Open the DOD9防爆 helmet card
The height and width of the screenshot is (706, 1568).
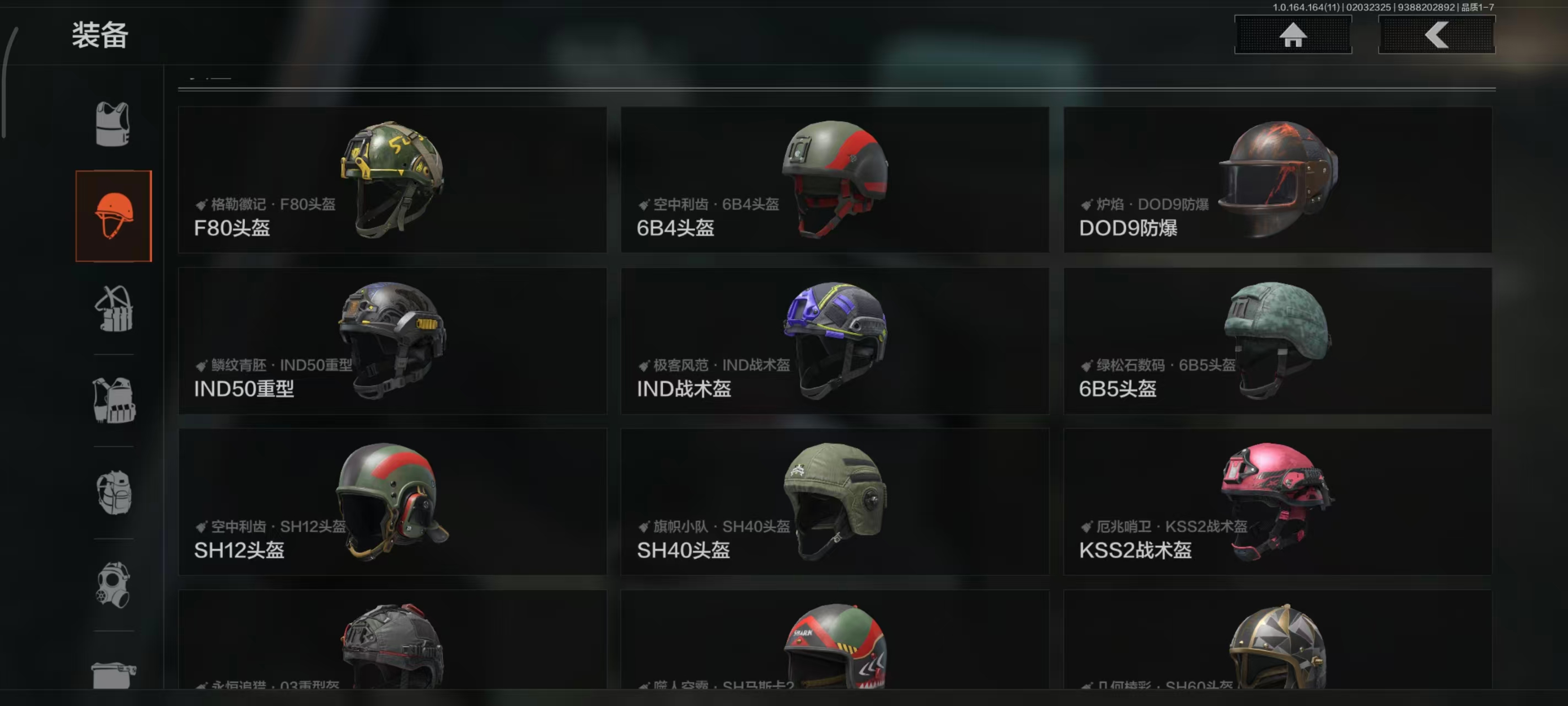pyautogui.click(x=1277, y=180)
